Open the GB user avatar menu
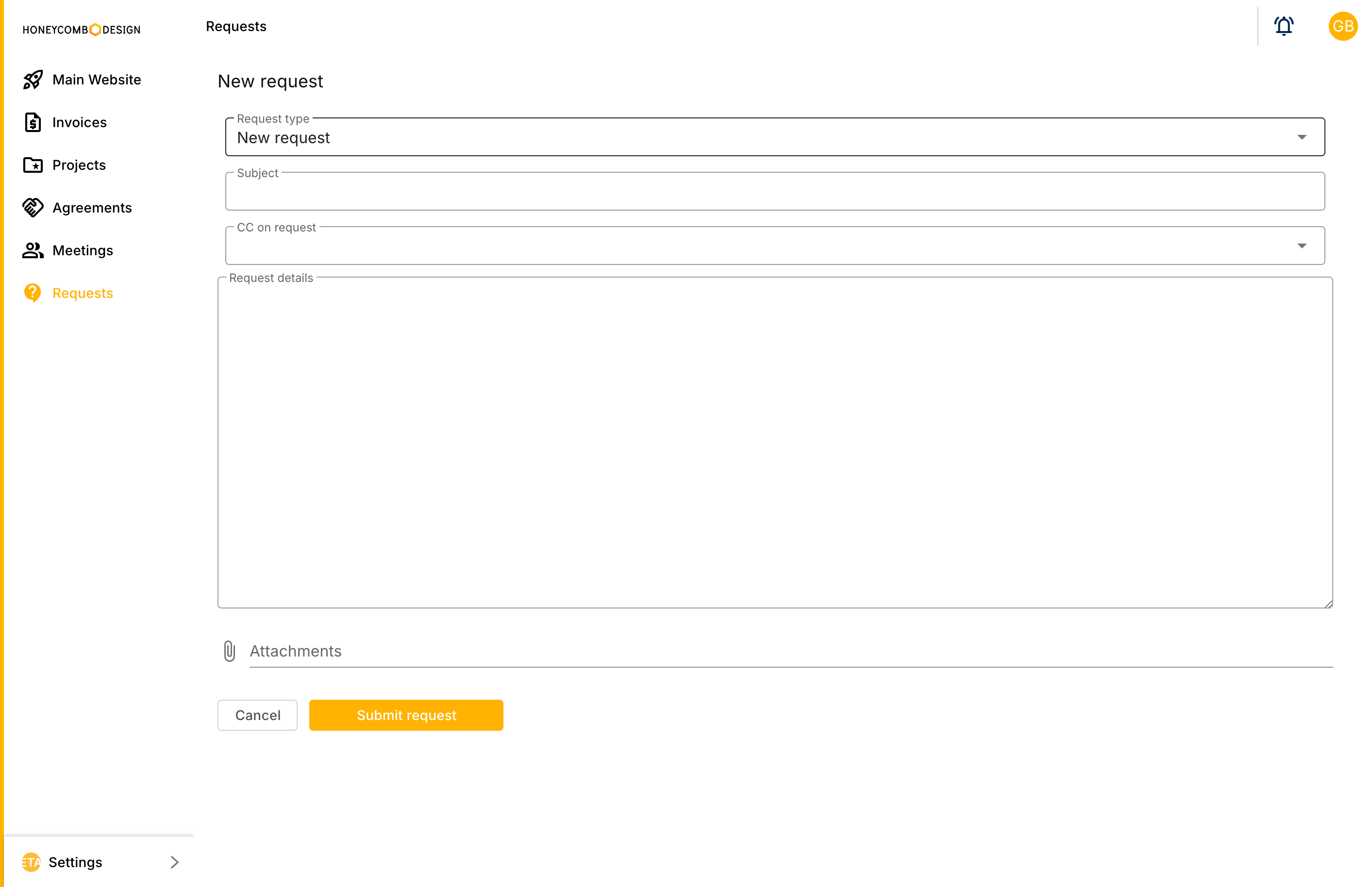 (1342, 26)
